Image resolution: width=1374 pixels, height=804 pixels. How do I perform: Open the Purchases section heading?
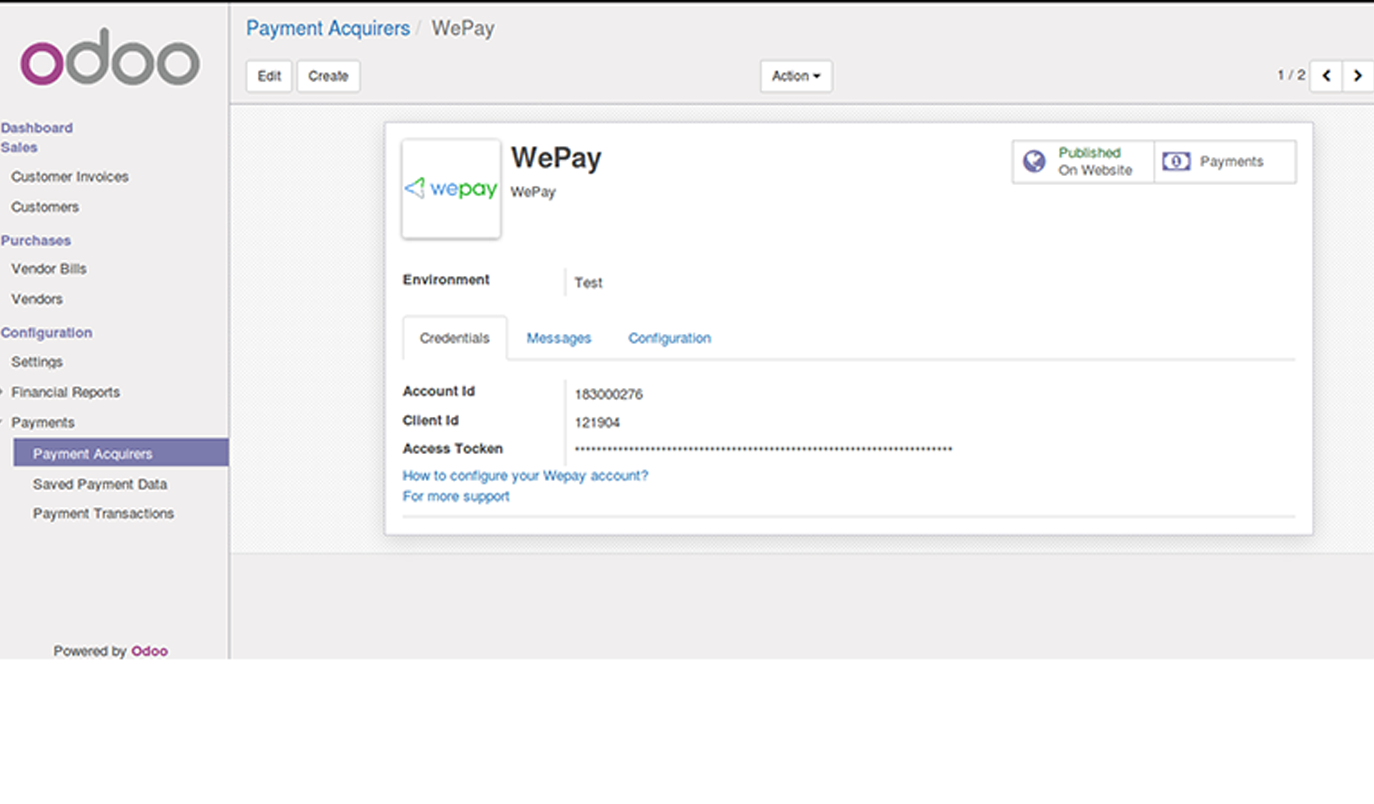tap(36, 240)
